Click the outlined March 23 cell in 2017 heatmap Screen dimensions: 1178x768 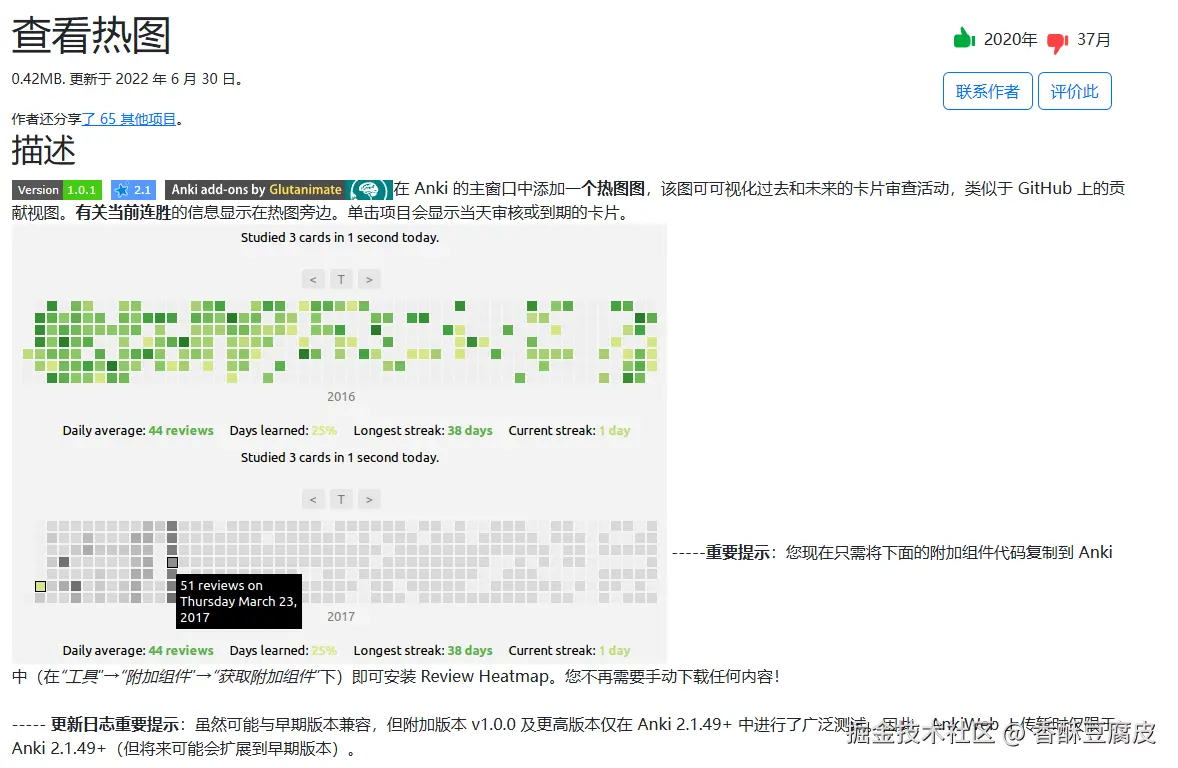click(172, 562)
